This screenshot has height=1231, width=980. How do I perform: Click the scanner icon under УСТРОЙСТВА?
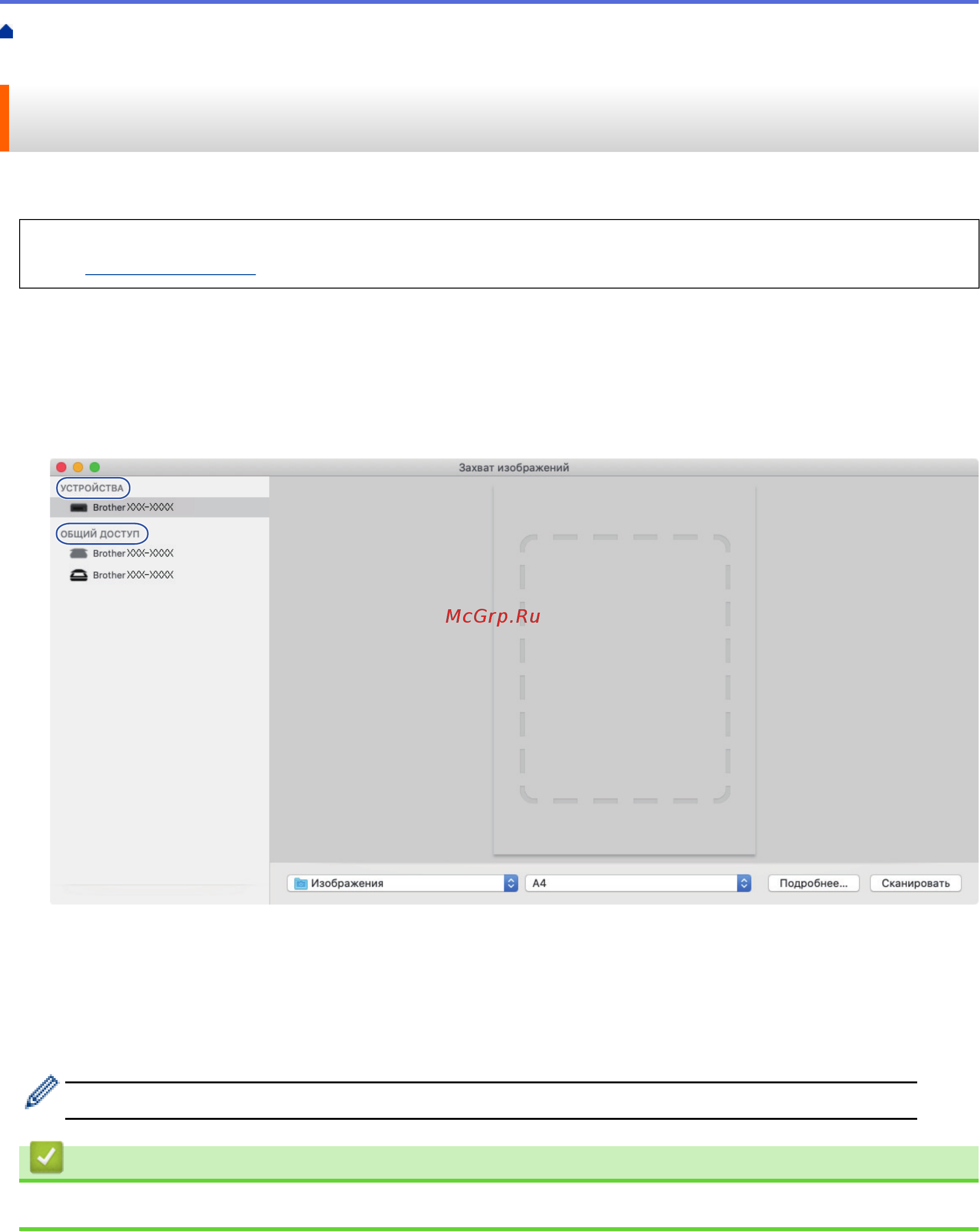point(78,508)
